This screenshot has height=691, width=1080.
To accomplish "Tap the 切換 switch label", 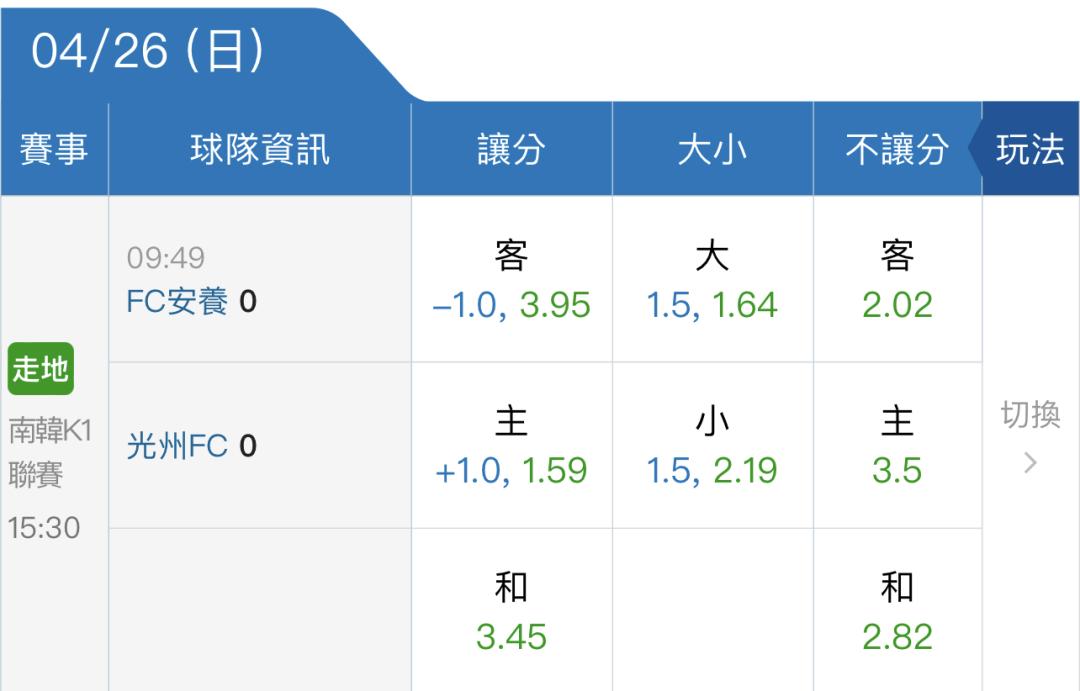I will tap(1030, 414).
